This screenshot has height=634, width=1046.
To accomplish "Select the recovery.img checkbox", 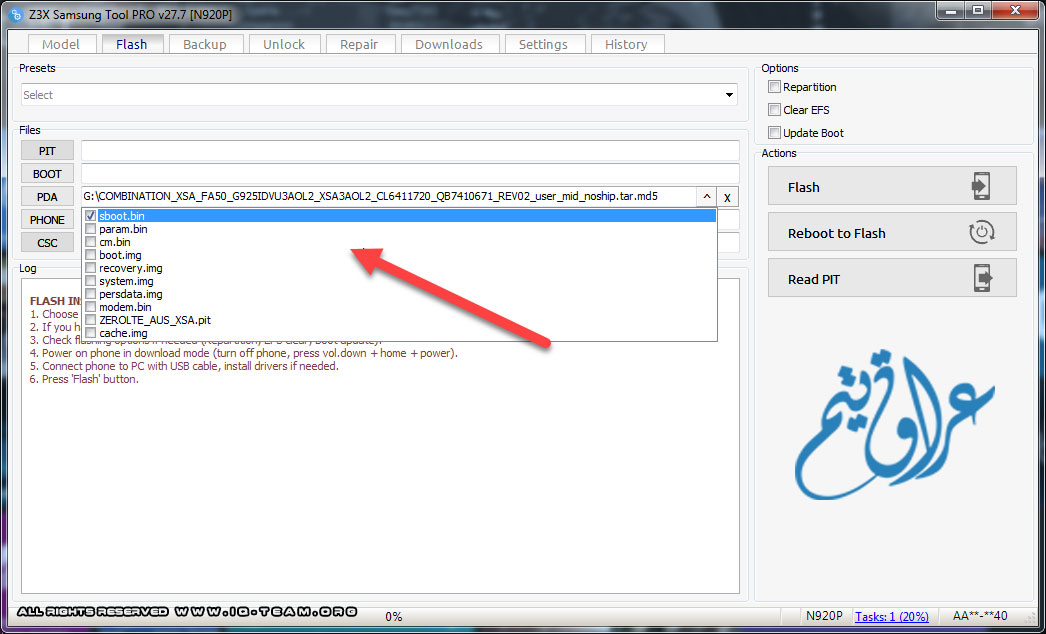I will (x=91, y=268).
